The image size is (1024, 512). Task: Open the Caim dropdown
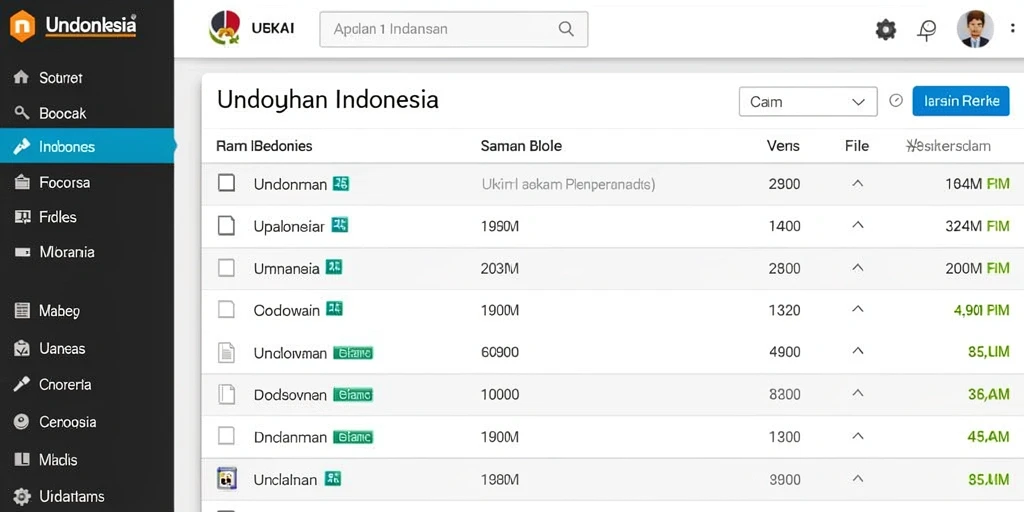(808, 101)
